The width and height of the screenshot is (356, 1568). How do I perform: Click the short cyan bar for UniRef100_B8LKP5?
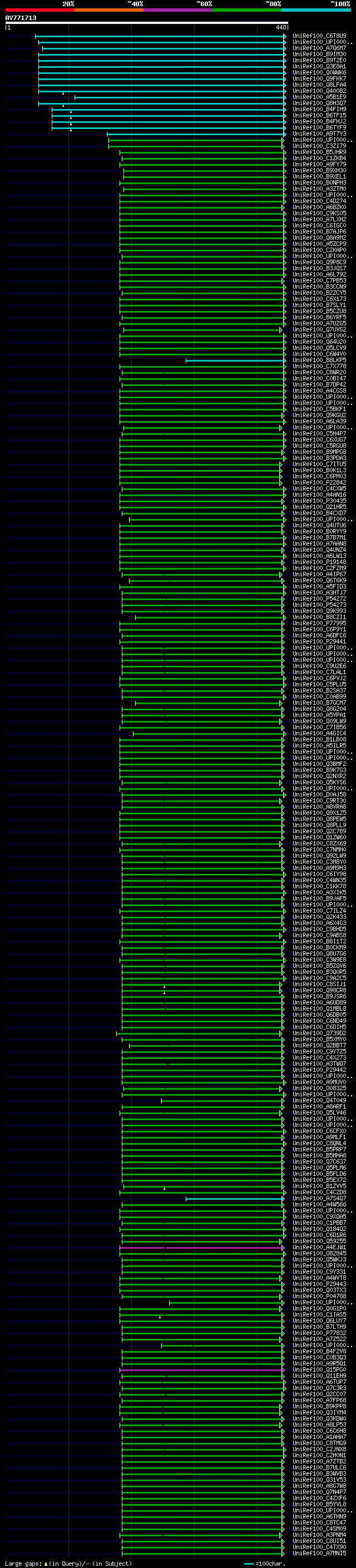(x=235, y=360)
